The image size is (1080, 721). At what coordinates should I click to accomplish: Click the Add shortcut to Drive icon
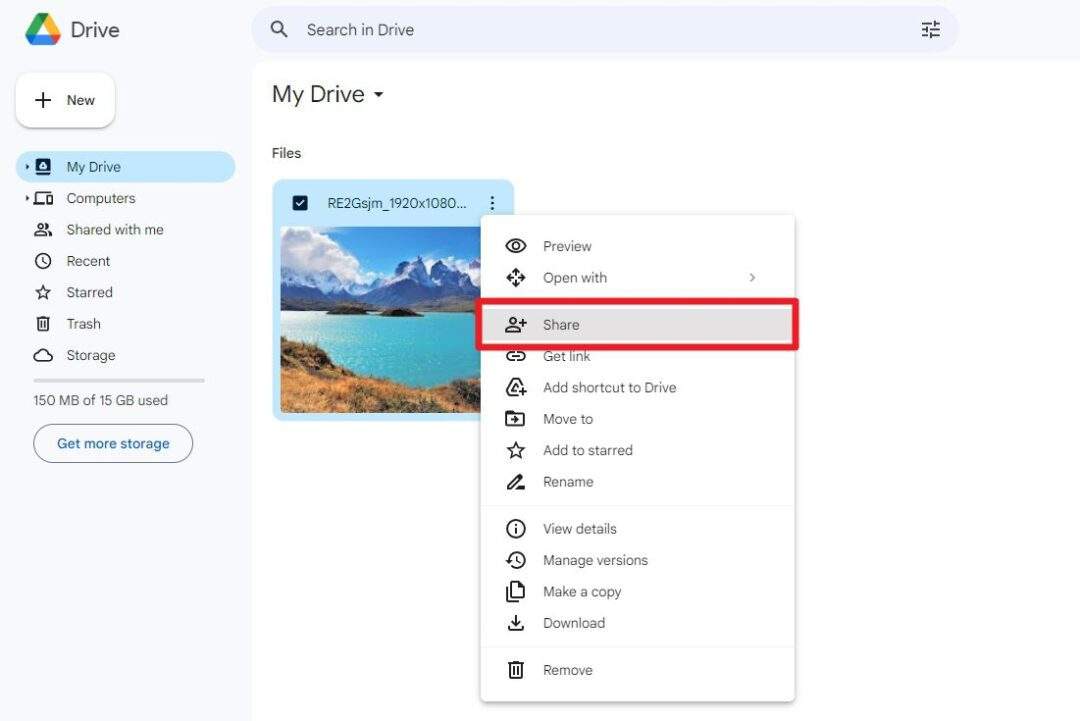point(516,388)
